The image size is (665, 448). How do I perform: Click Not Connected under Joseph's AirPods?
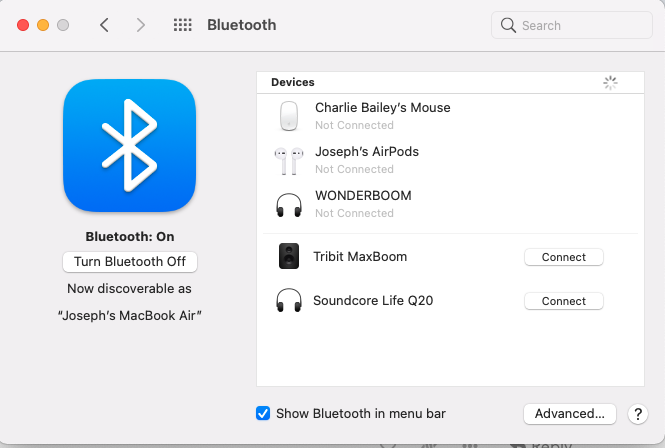[354, 169]
